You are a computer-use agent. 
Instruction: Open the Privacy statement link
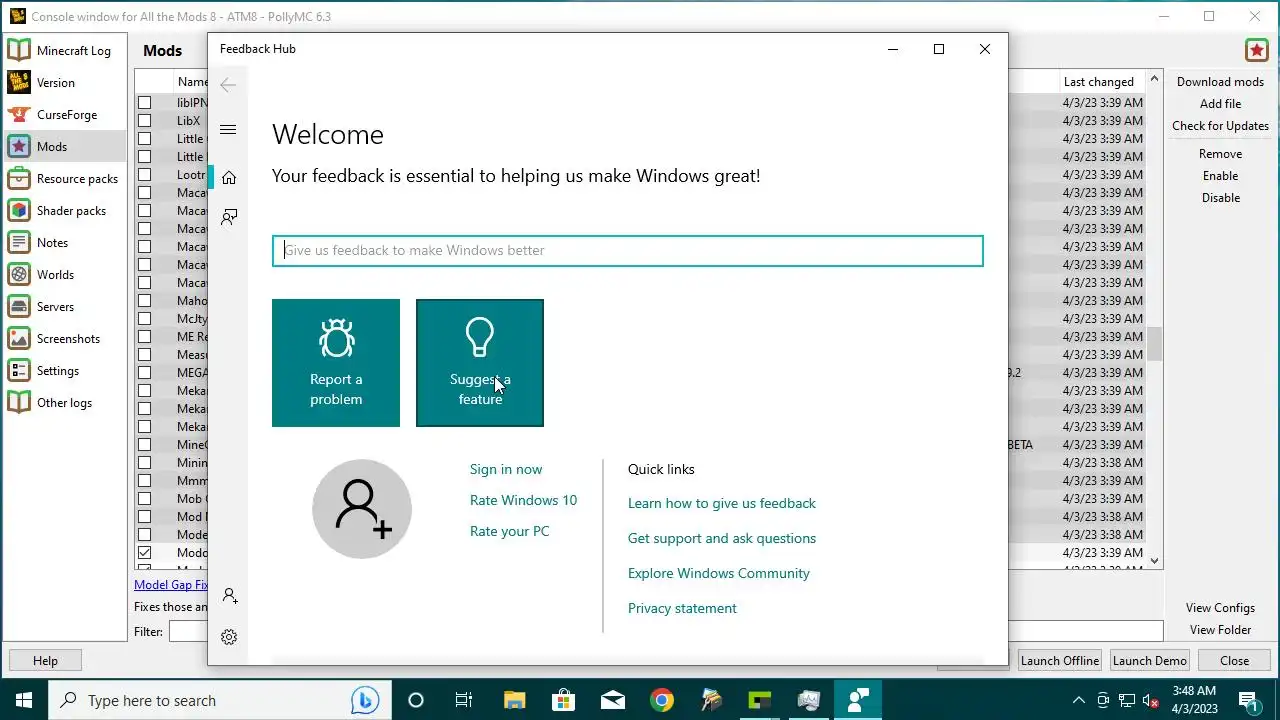682,608
